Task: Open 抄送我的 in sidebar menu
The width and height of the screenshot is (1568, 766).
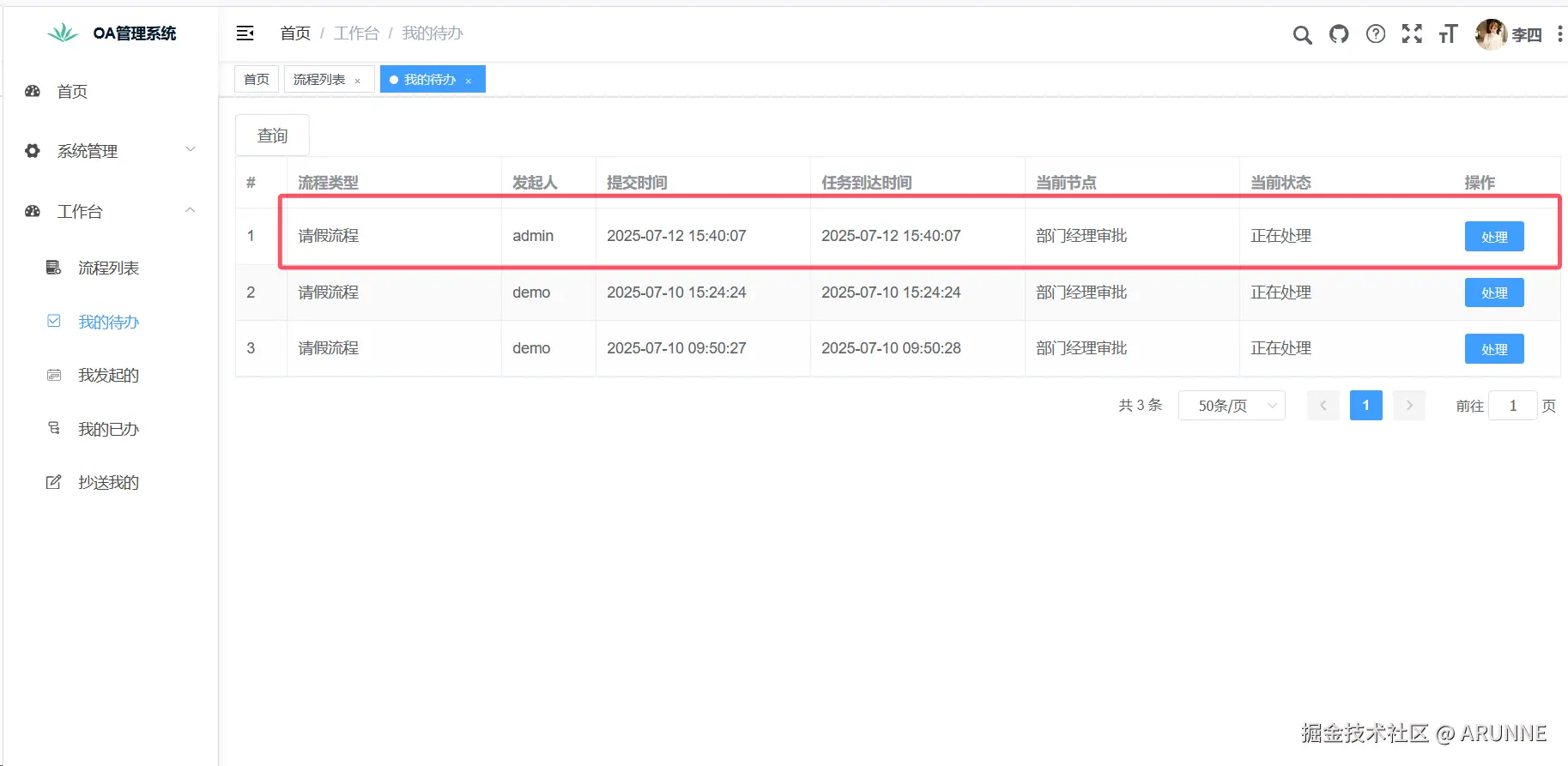Action: click(110, 482)
